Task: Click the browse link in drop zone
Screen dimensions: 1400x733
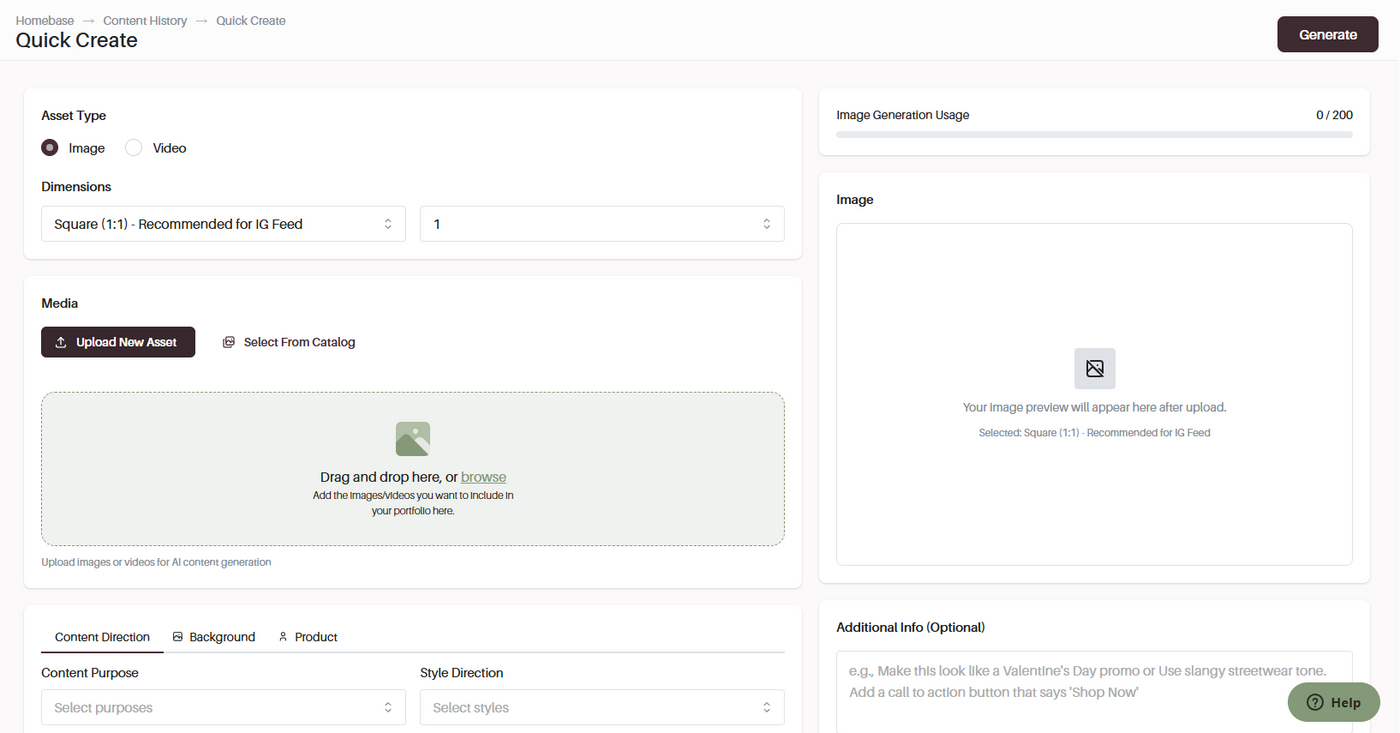Action: pos(483,477)
